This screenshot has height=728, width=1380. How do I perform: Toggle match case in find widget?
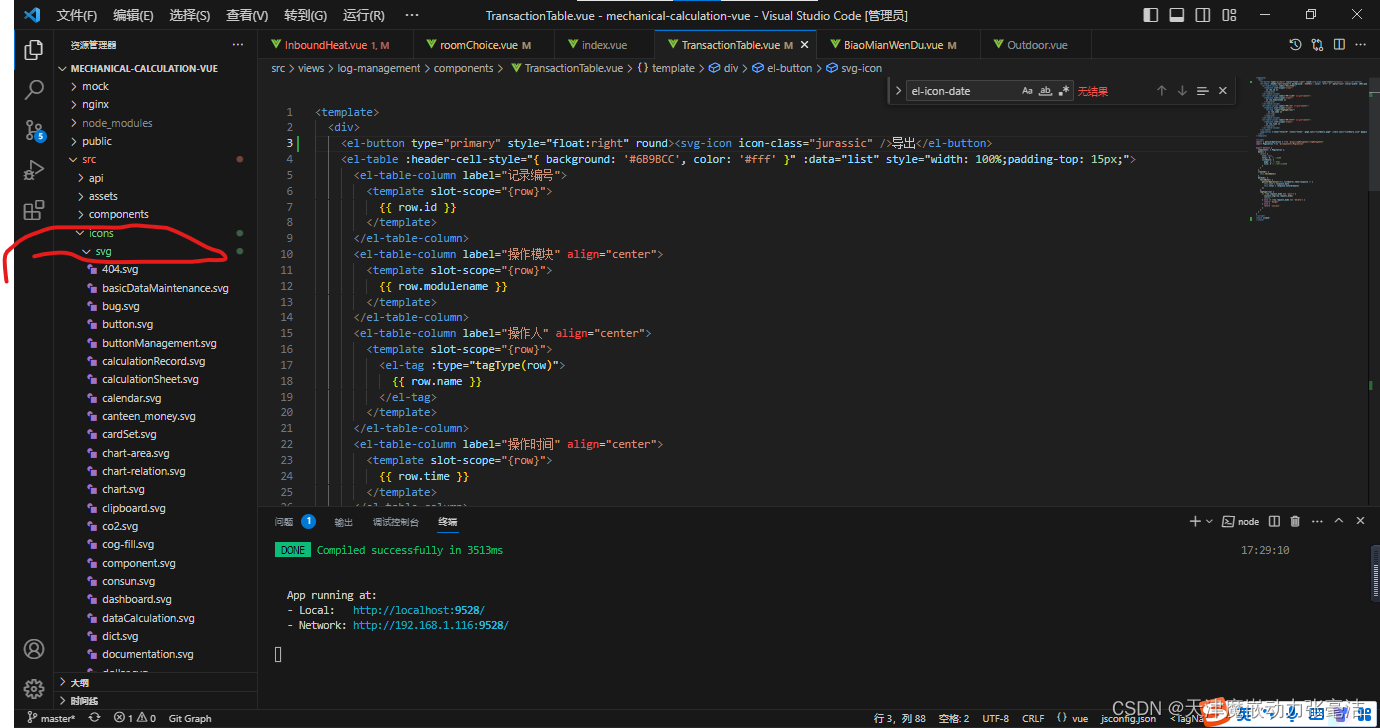(x=1027, y=91)
